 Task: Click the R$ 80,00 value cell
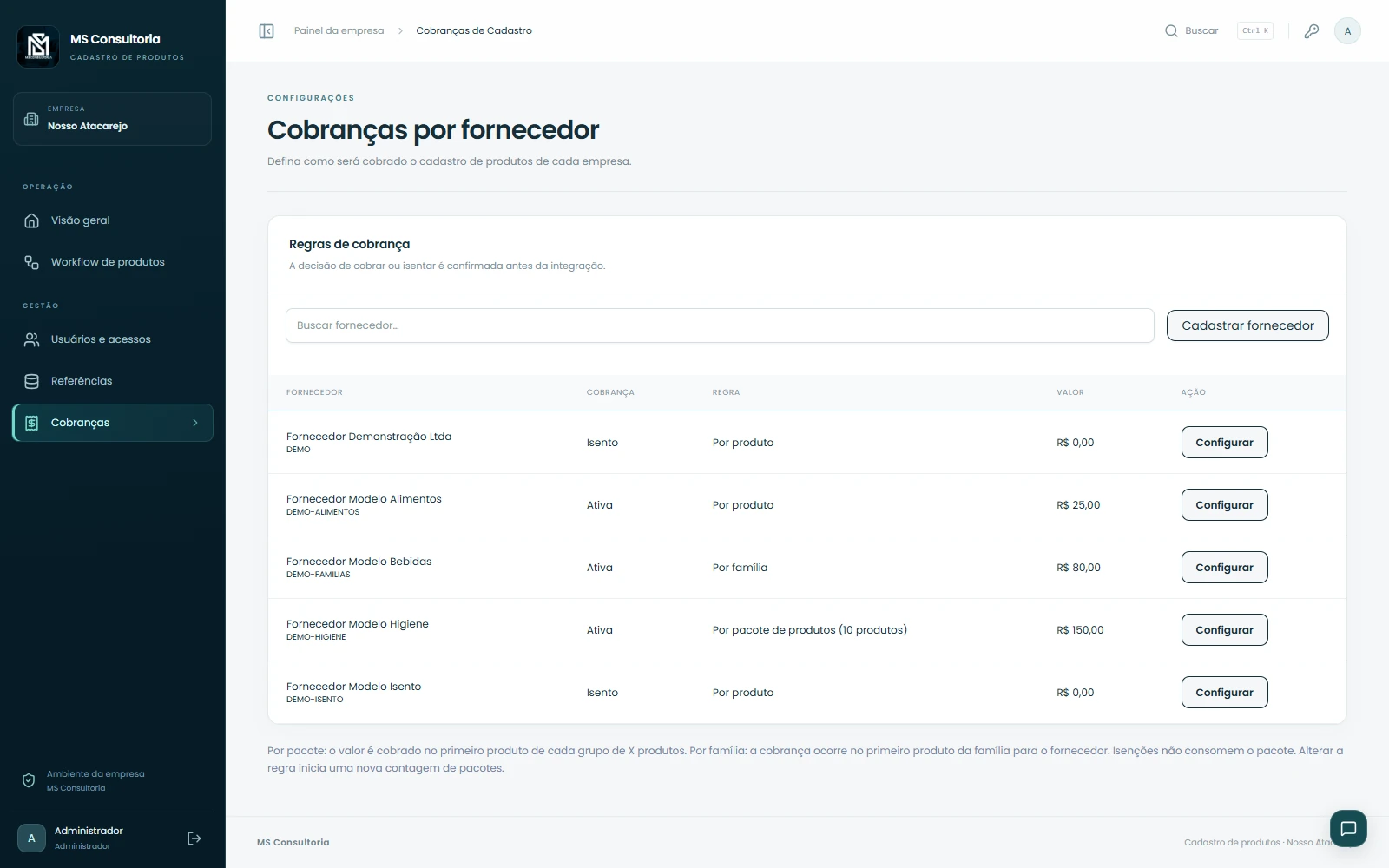point(1078,568)
